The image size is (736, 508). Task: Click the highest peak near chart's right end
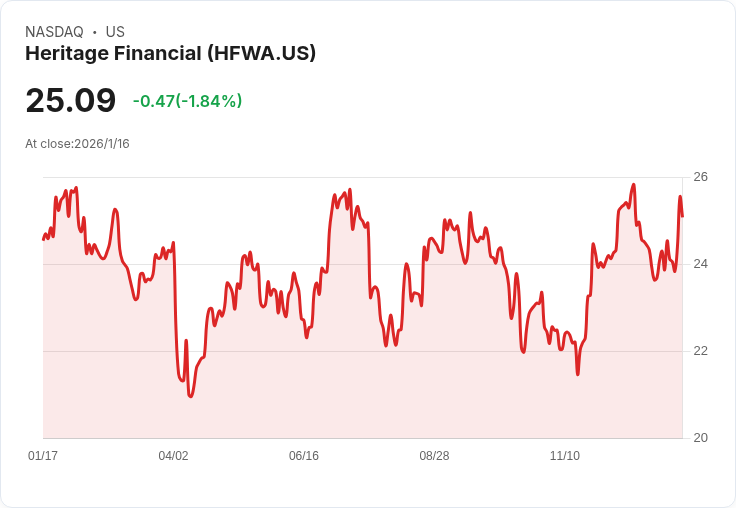tap(634, 185)
